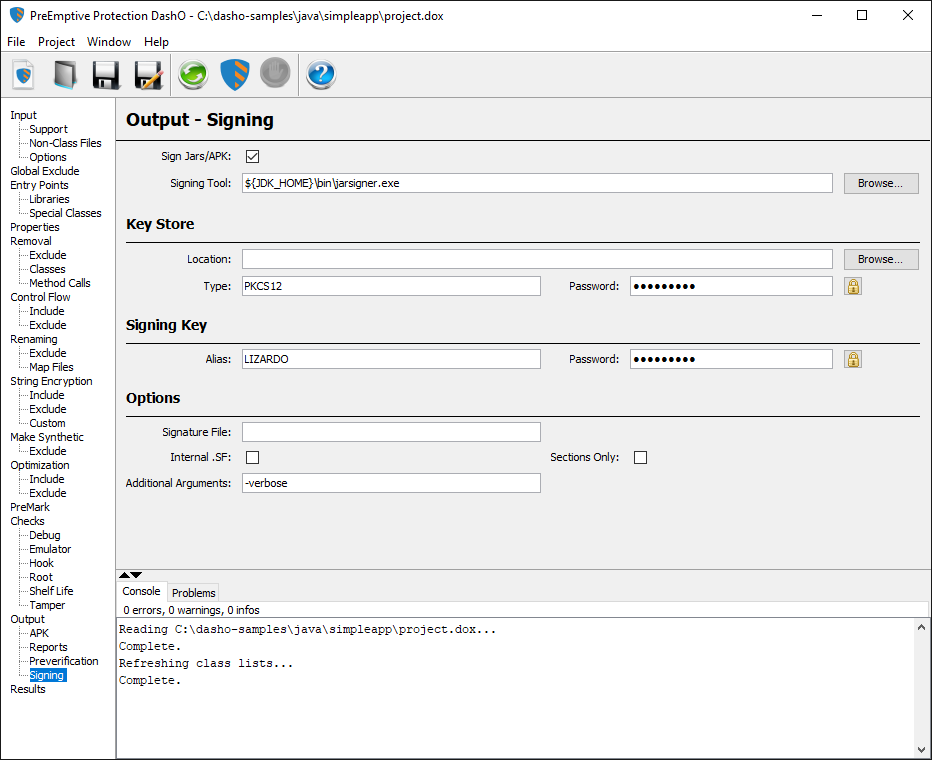932x760 pixels.
Task: Uncheck the Sign Jars/APK checkbox
Action: (253, 156)
